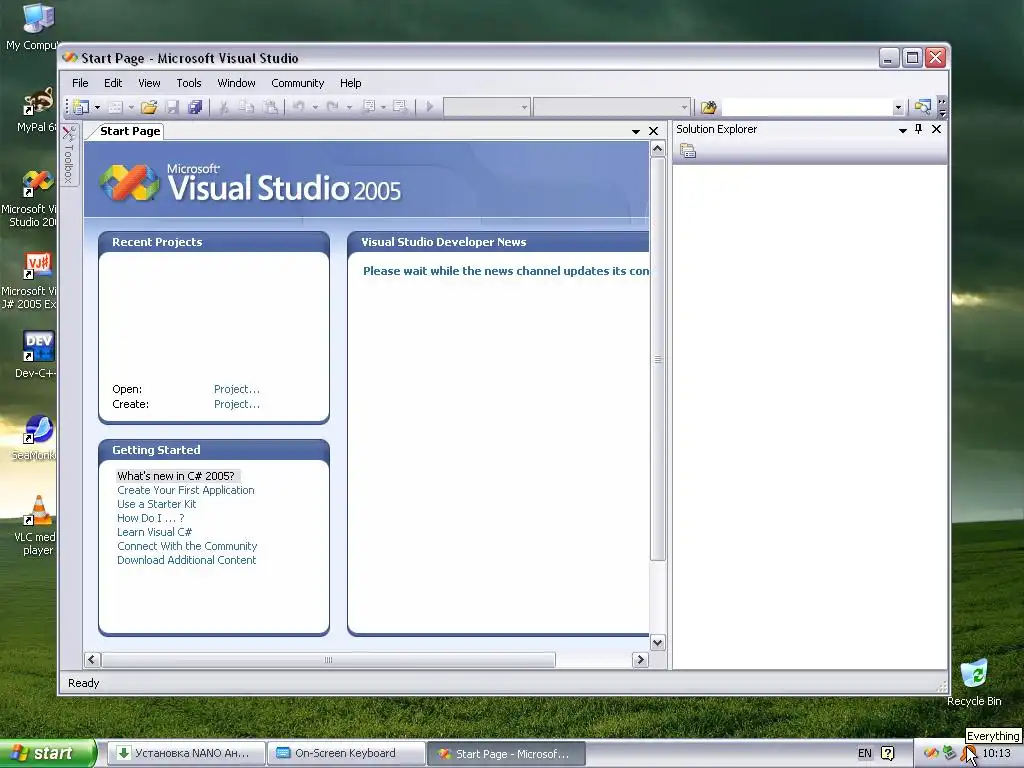Open the Help menu

click(x=351, y=83)
